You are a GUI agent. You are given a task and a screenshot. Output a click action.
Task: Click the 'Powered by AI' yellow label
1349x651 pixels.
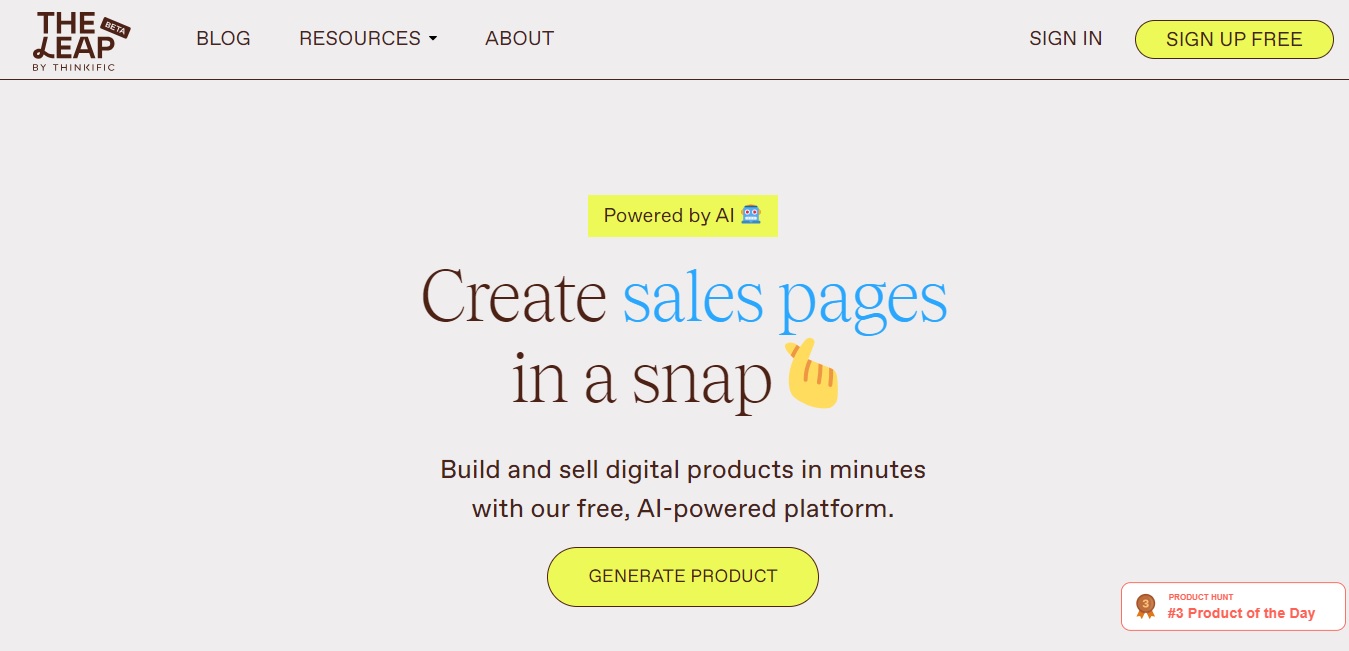(683, 215)
